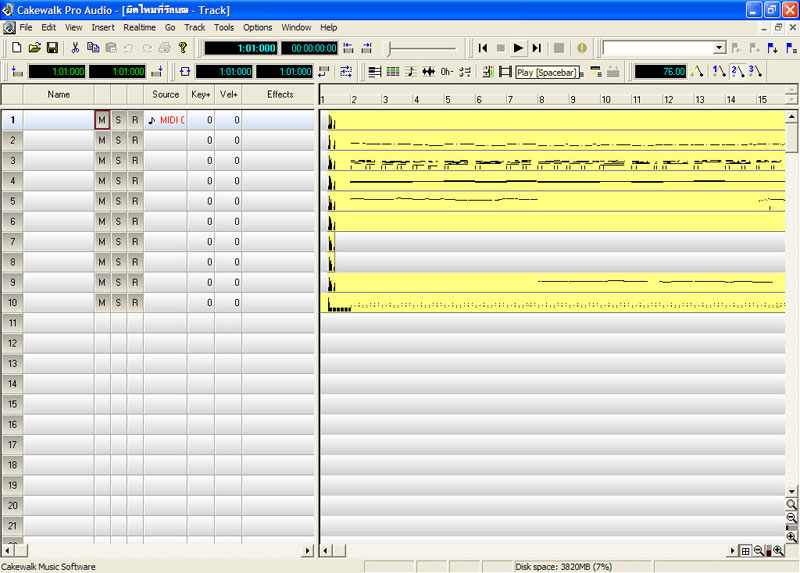Solo track 3
The image size is (800, 573).
point(118,161)
